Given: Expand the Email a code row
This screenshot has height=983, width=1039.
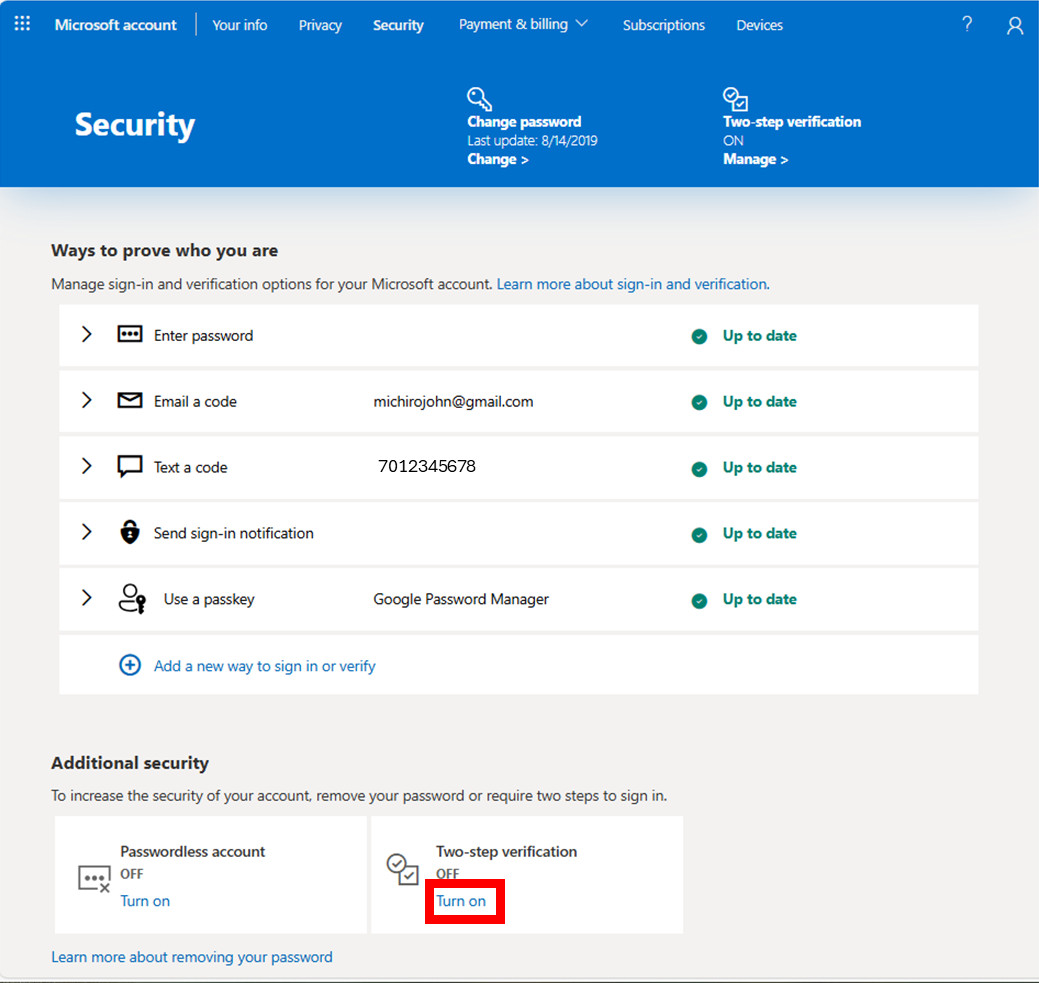Looking at the screenshot, I should [86, 400].
